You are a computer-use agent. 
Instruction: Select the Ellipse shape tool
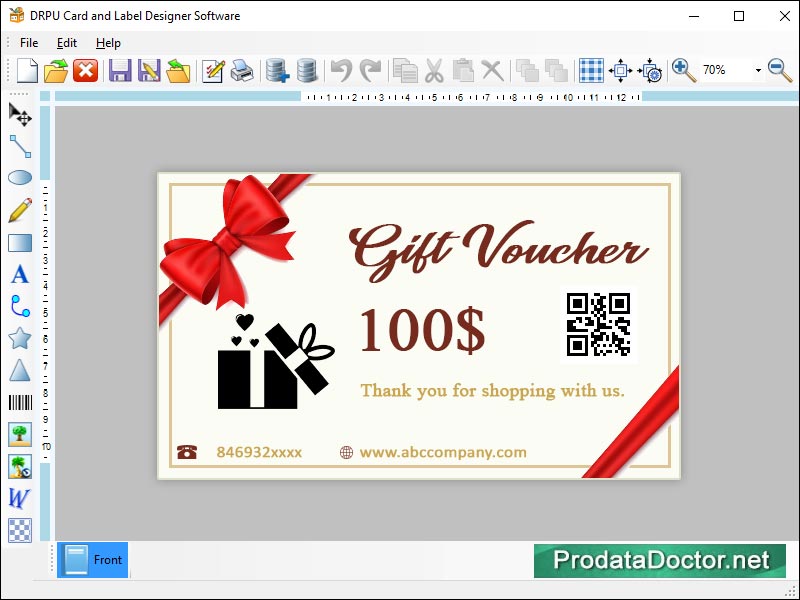[20, 178]
